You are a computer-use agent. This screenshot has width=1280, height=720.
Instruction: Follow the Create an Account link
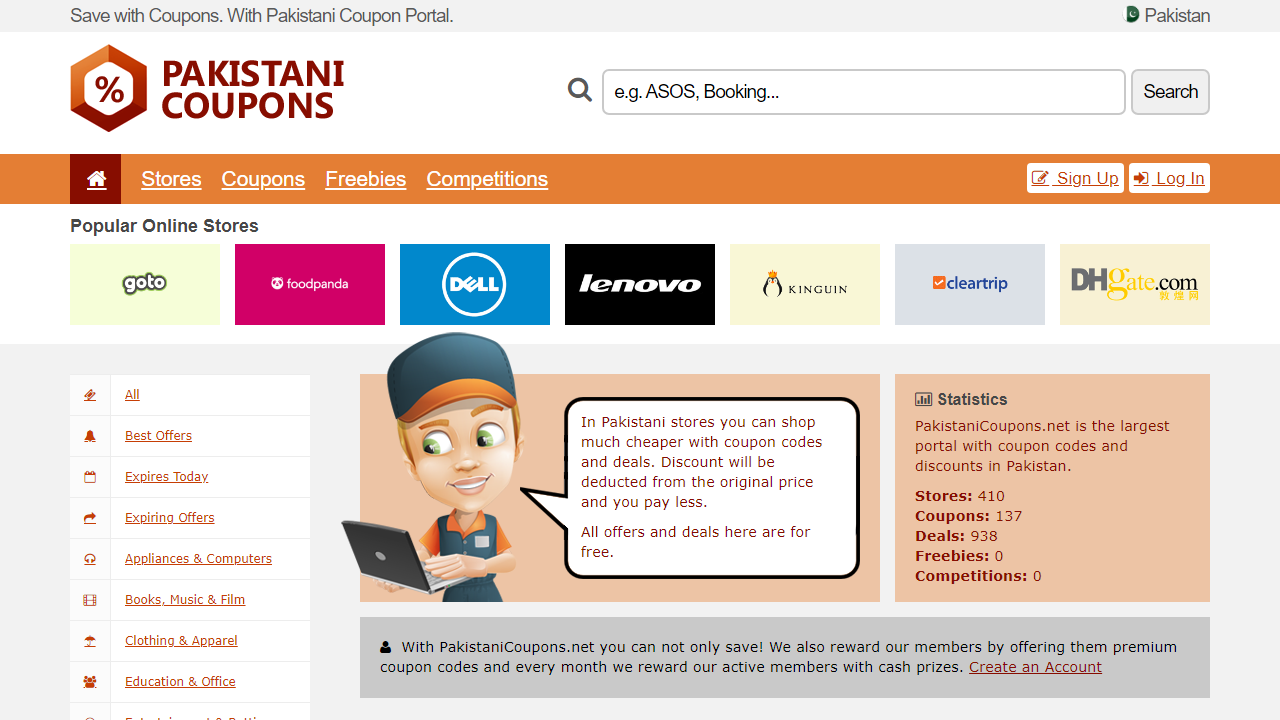click(1035, 667)
